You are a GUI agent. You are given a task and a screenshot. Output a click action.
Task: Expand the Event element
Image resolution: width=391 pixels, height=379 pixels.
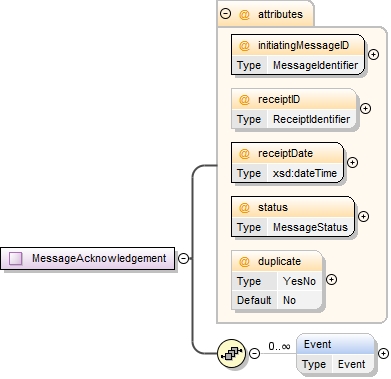coord(383,353)
